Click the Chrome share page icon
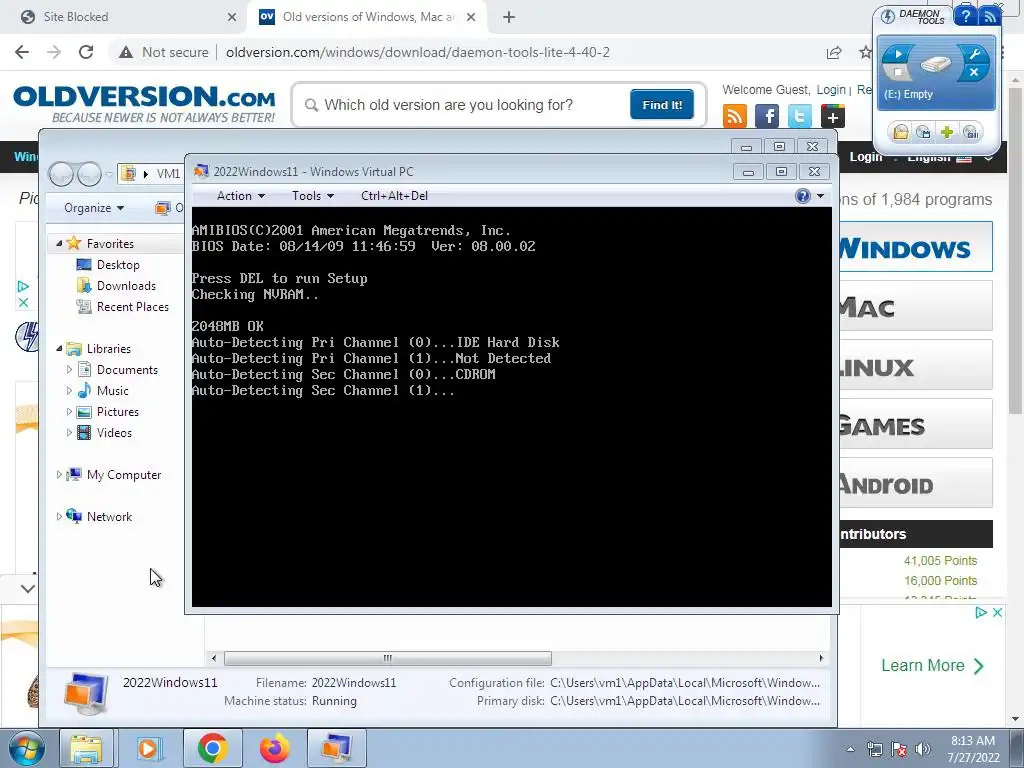The width and height of the screenshot is (1024, 768). click(x=834, y=52)
